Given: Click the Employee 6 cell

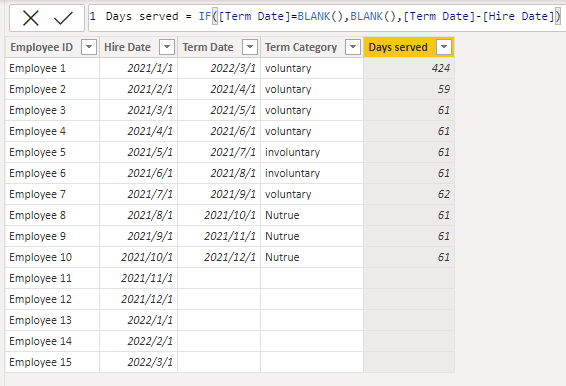Looking at the screenshot, I should (x=52, y=173).
